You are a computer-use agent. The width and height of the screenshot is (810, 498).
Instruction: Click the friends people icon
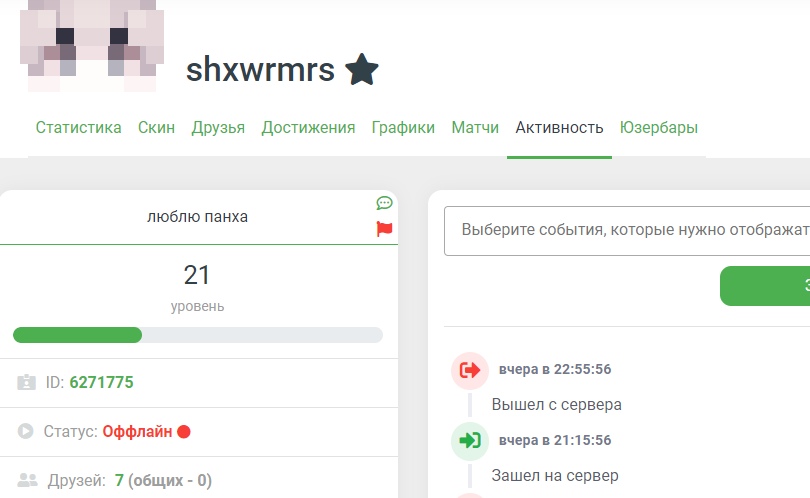pos(27,481)
